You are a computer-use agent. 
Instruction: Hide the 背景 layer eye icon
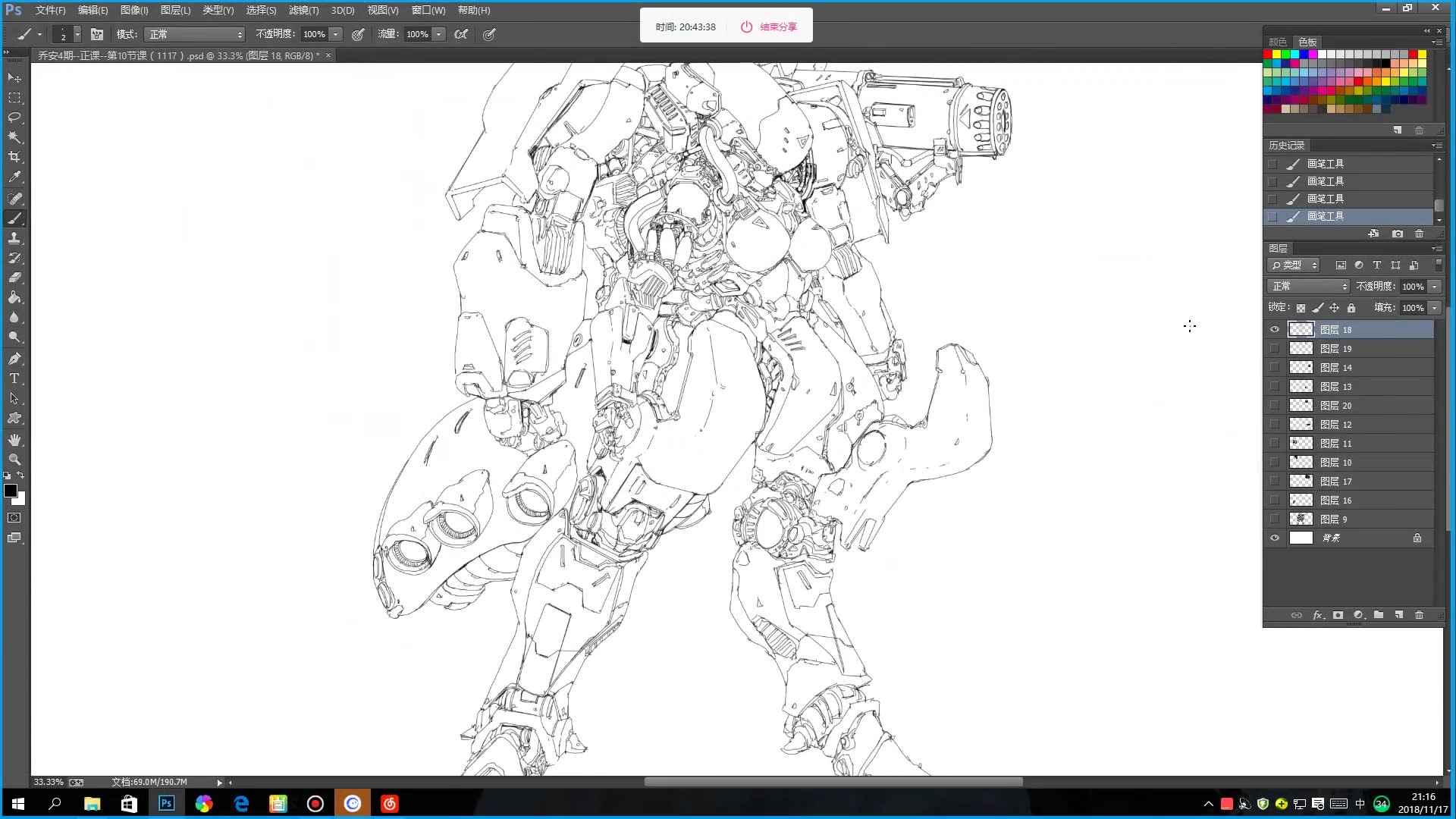click(1275, 538)
